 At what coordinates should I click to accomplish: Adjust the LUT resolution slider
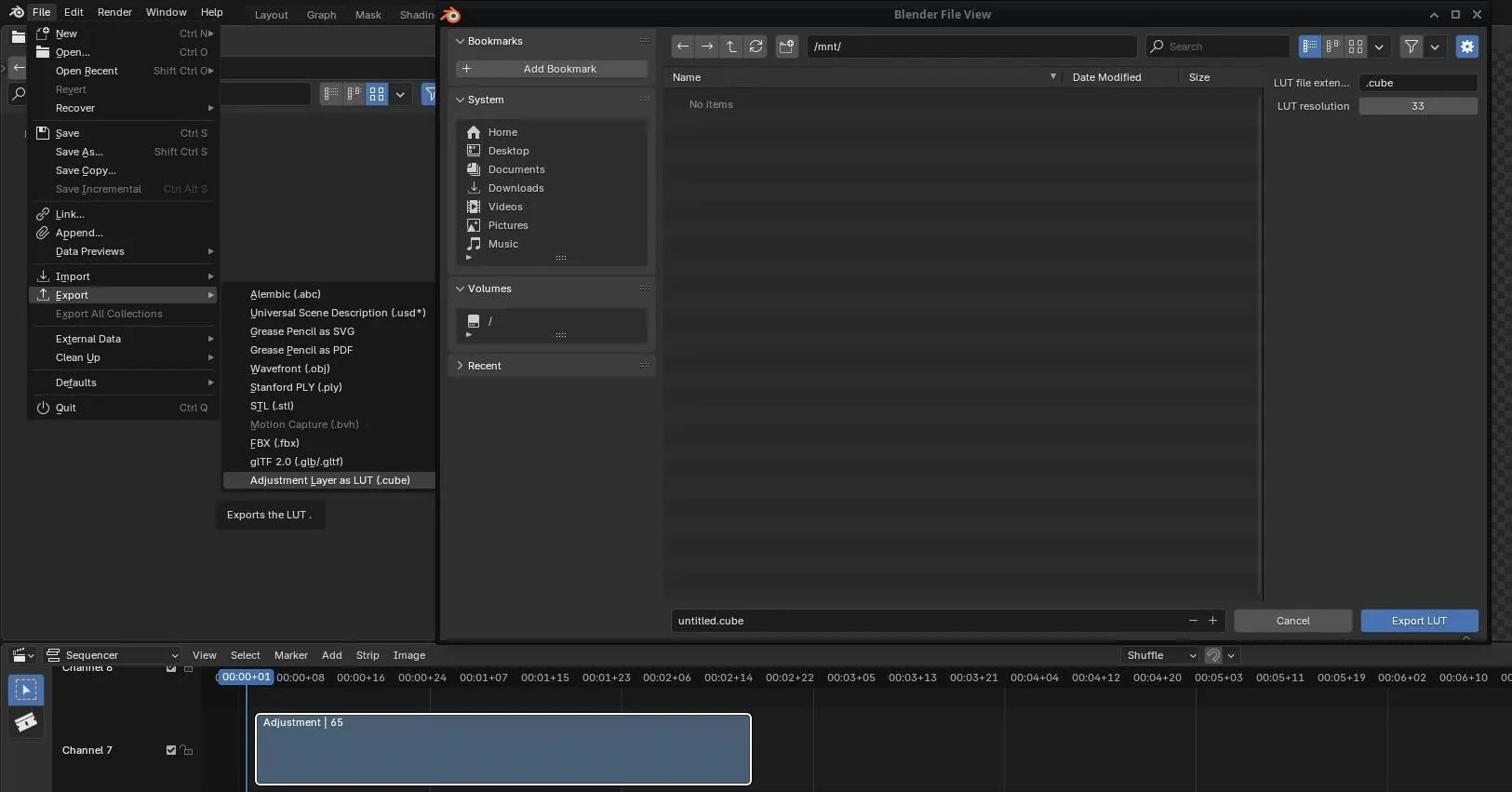pos(1418,106)
